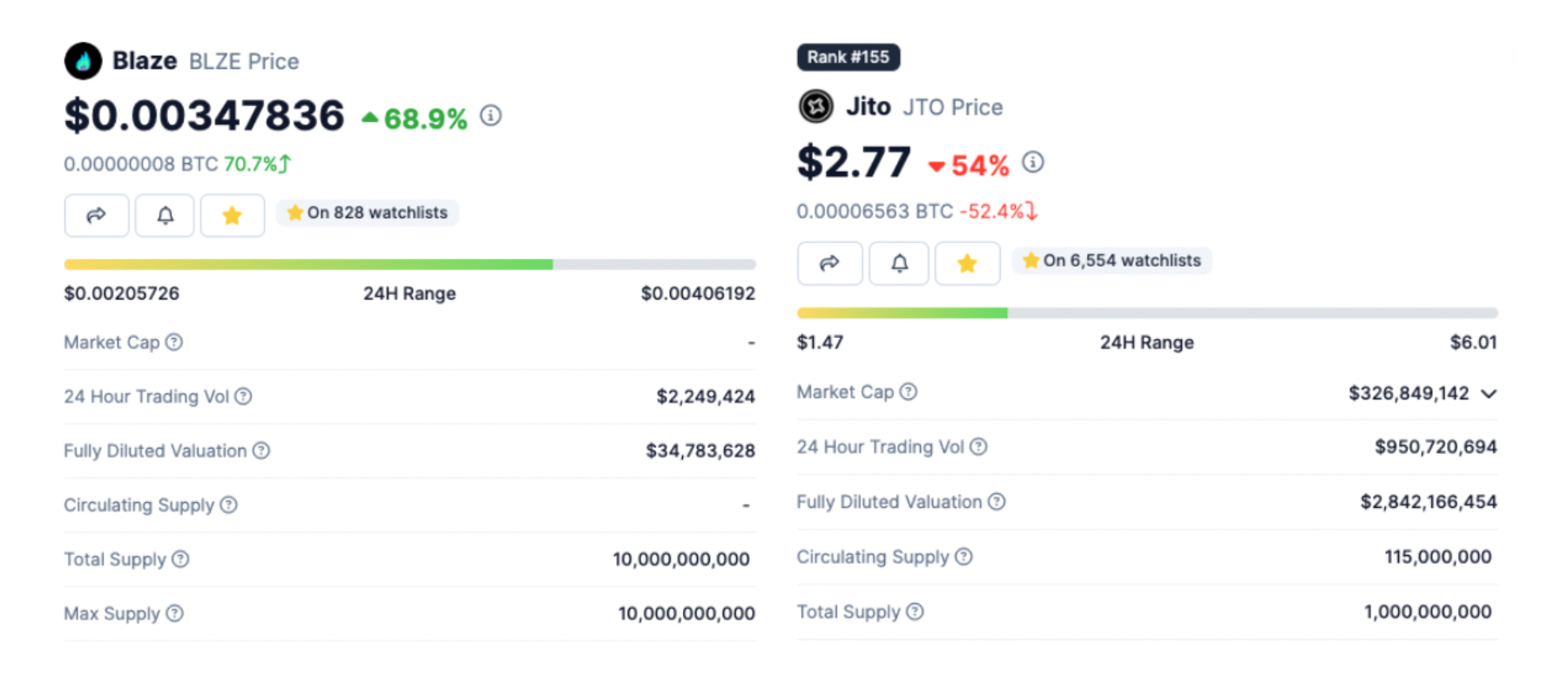The width and height of the screenshot is (1568, 677).
Task: Click the Blaze 24H Range progress bar
Action: pos(409,264)
